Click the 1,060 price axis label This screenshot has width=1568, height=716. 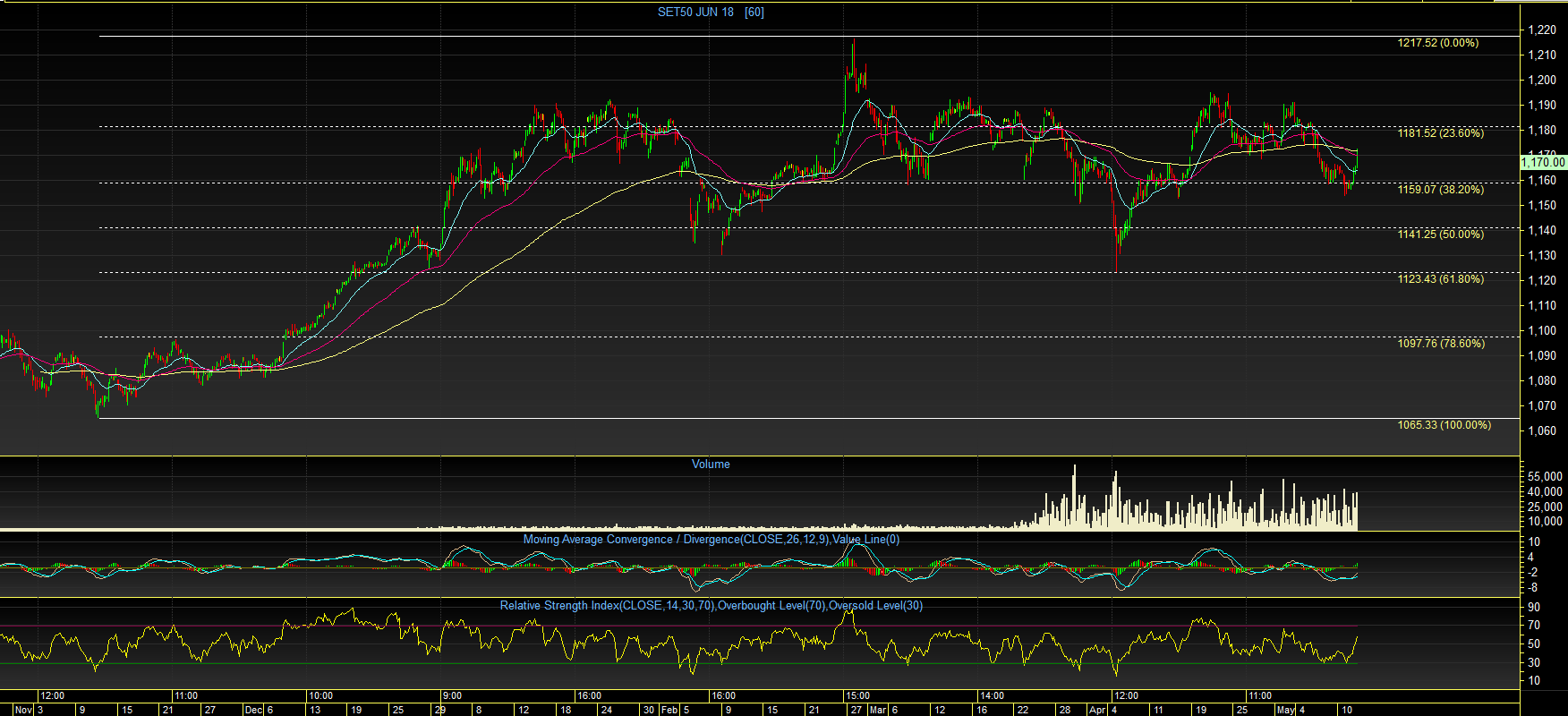[x=1542, y=430]
